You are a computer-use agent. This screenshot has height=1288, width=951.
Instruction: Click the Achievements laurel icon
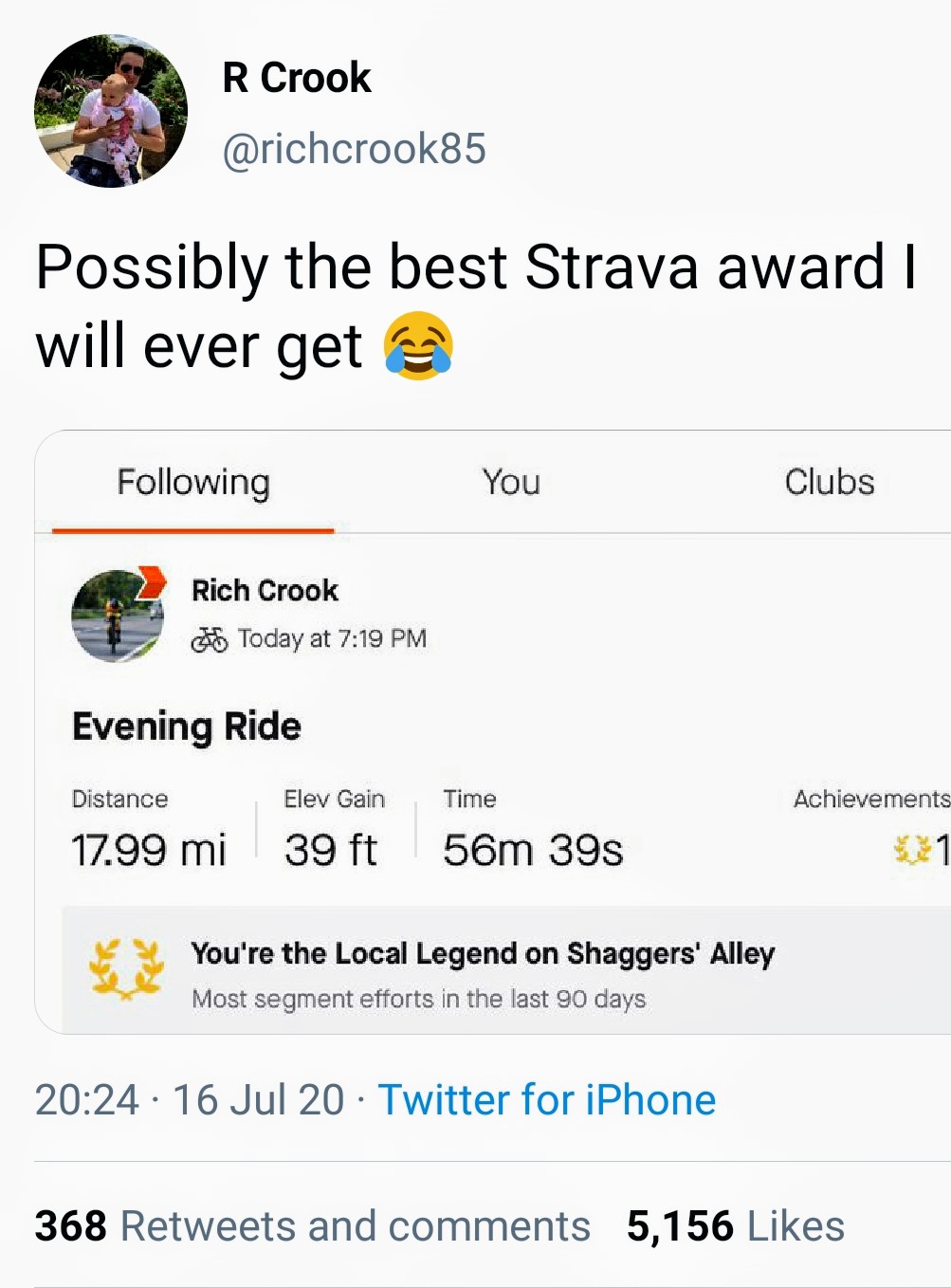tap(913, 849)
